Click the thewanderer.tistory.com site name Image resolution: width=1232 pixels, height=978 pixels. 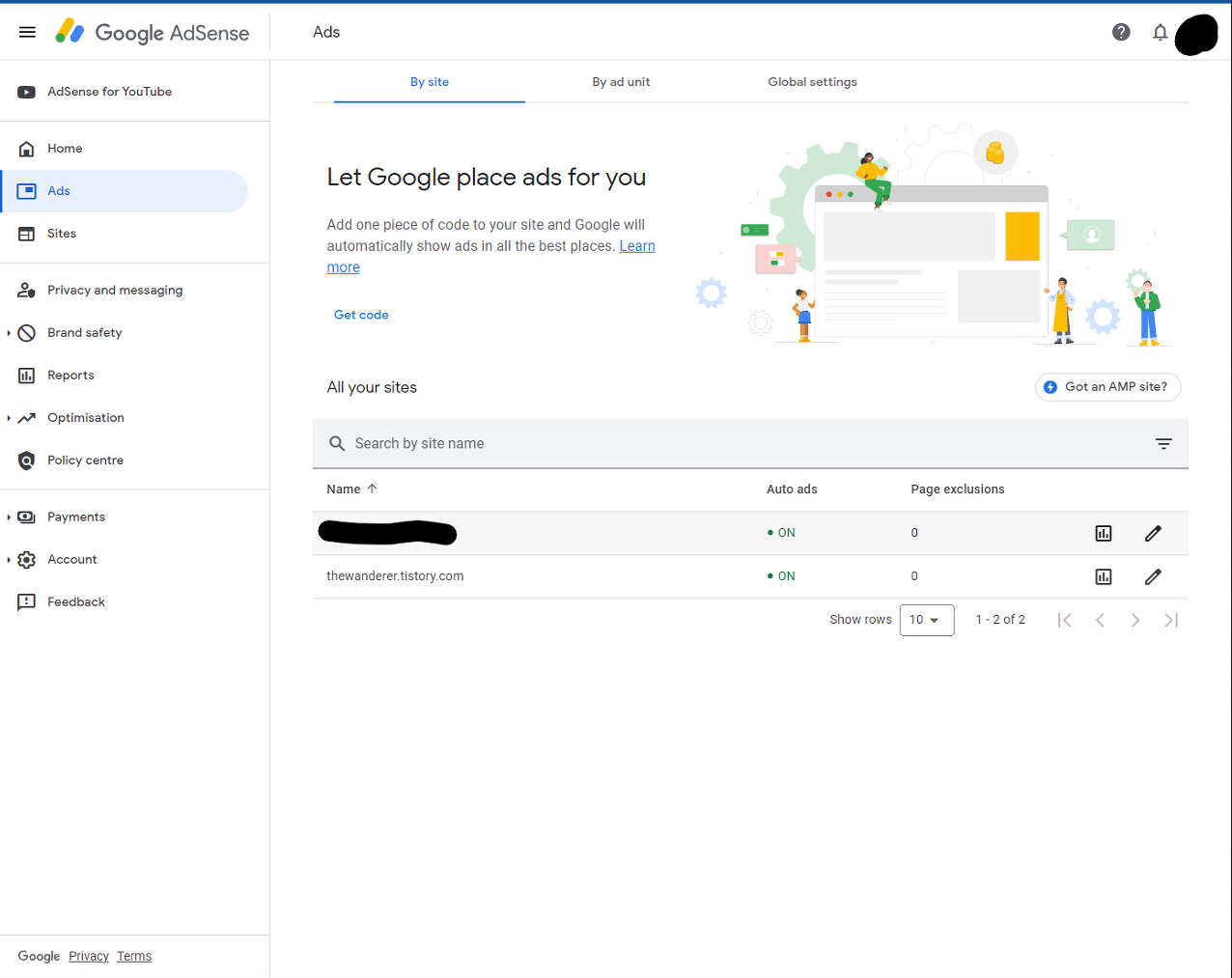click(x=395, y=576)
